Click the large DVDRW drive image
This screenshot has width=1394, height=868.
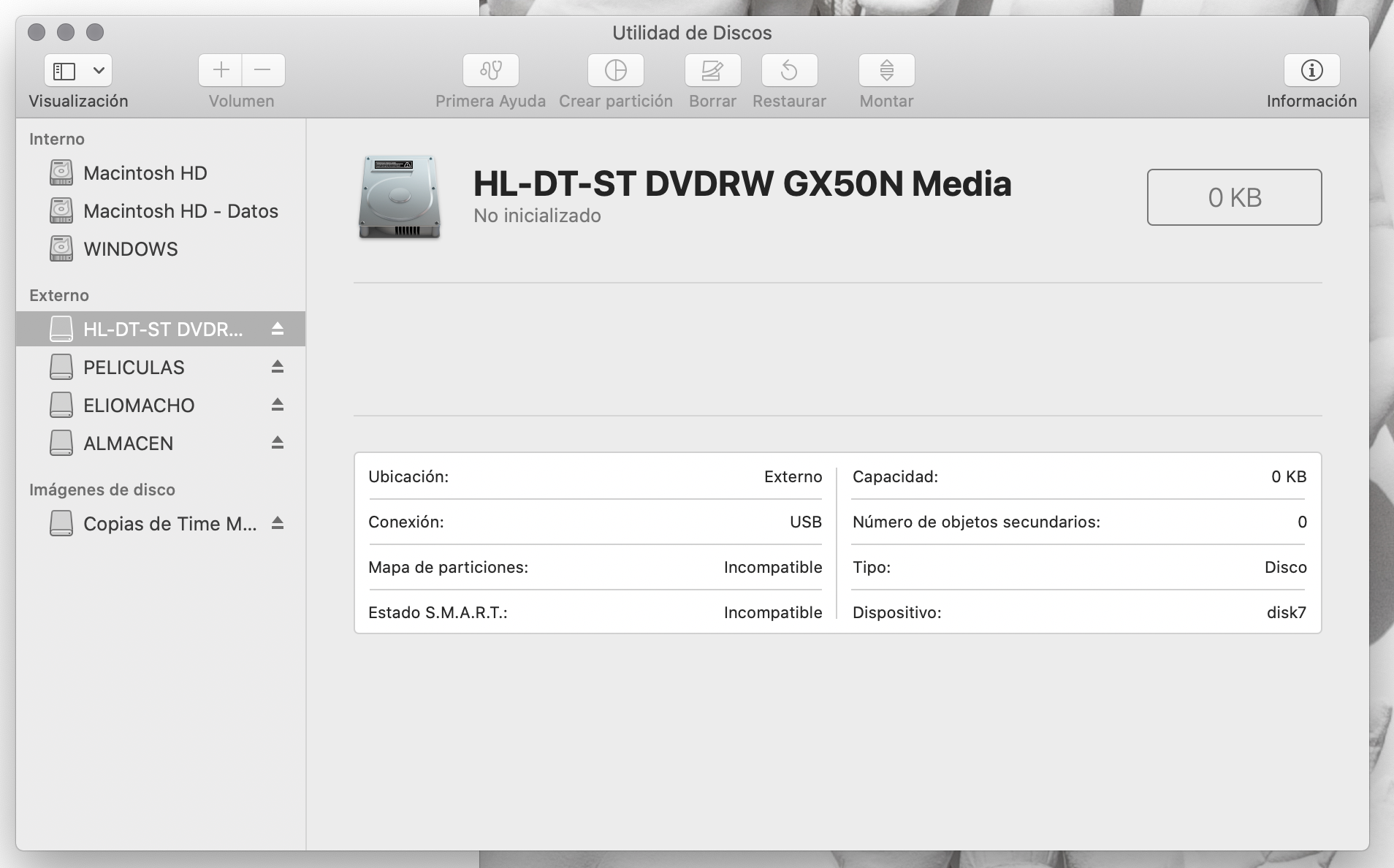point(400,197)
